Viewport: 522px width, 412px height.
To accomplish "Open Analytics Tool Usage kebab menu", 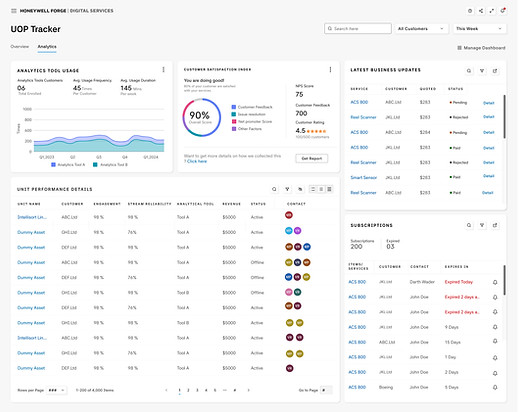I will [163, 69].
